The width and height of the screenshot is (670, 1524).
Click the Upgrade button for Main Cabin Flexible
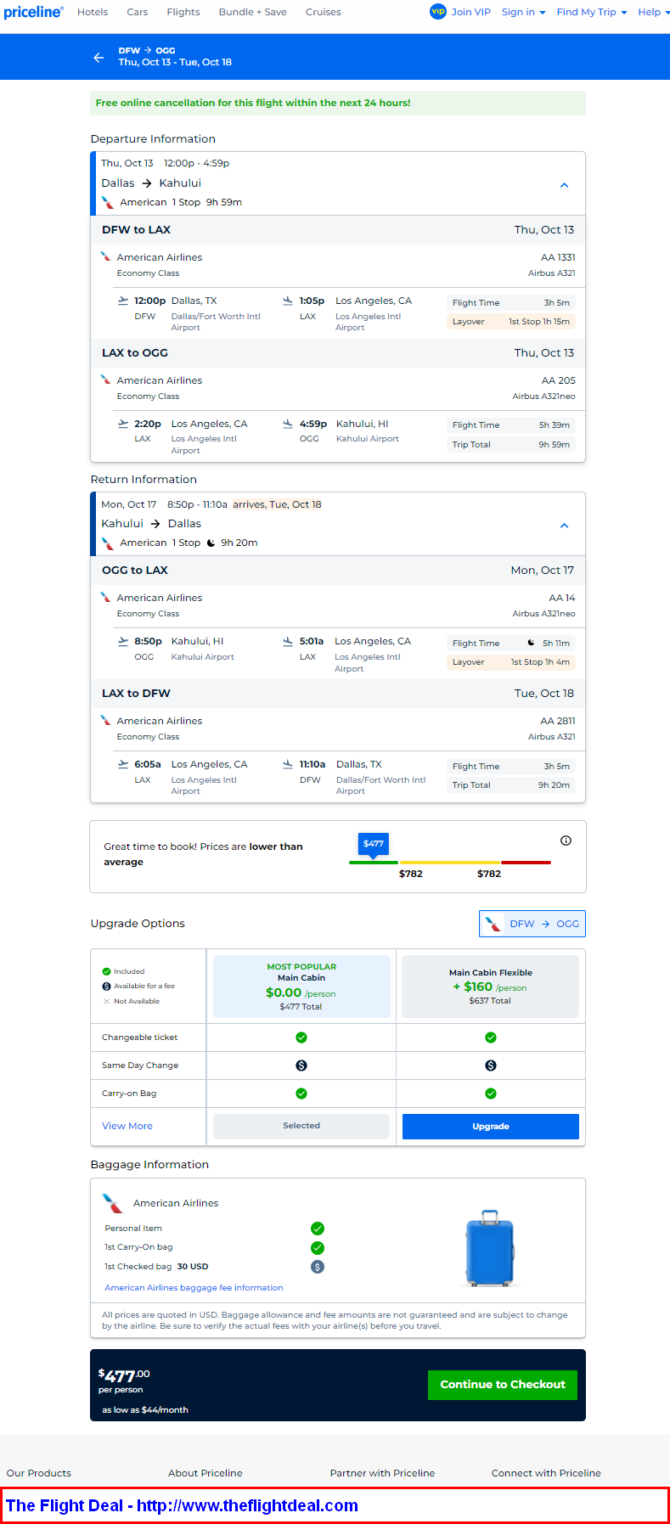(490, 1126)
